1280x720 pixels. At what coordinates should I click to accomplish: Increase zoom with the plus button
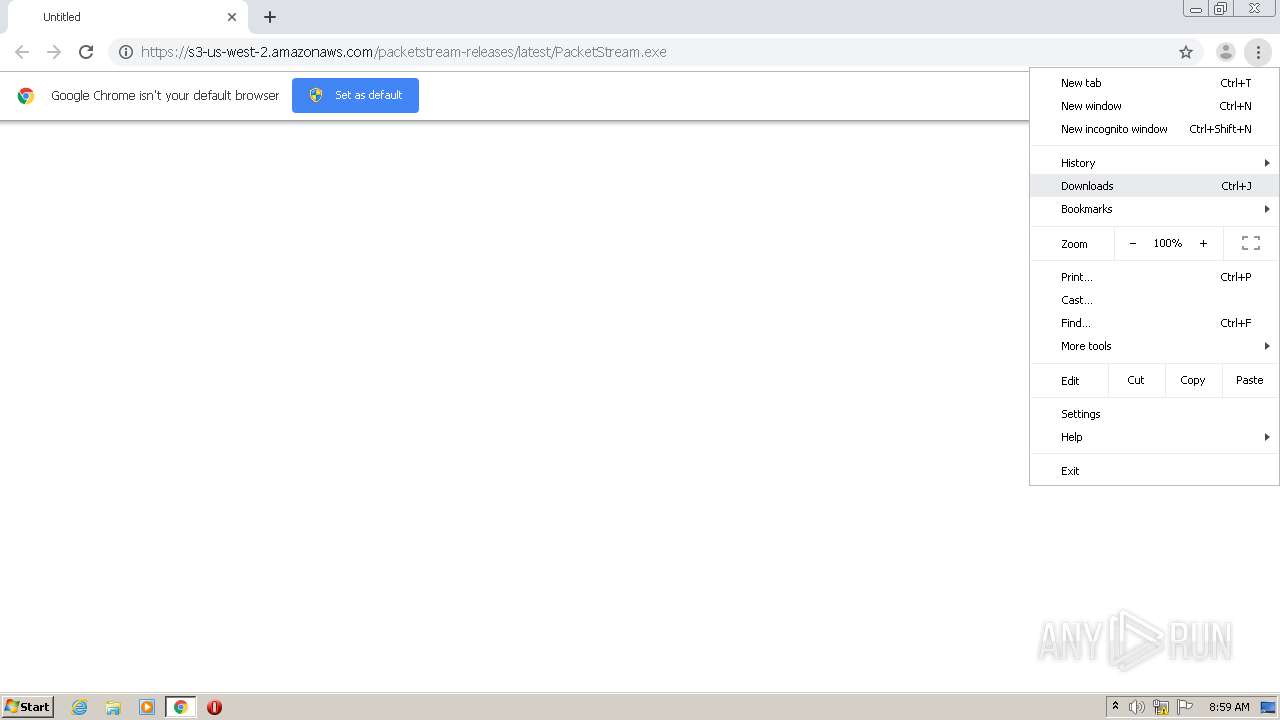pos(1203,243)
